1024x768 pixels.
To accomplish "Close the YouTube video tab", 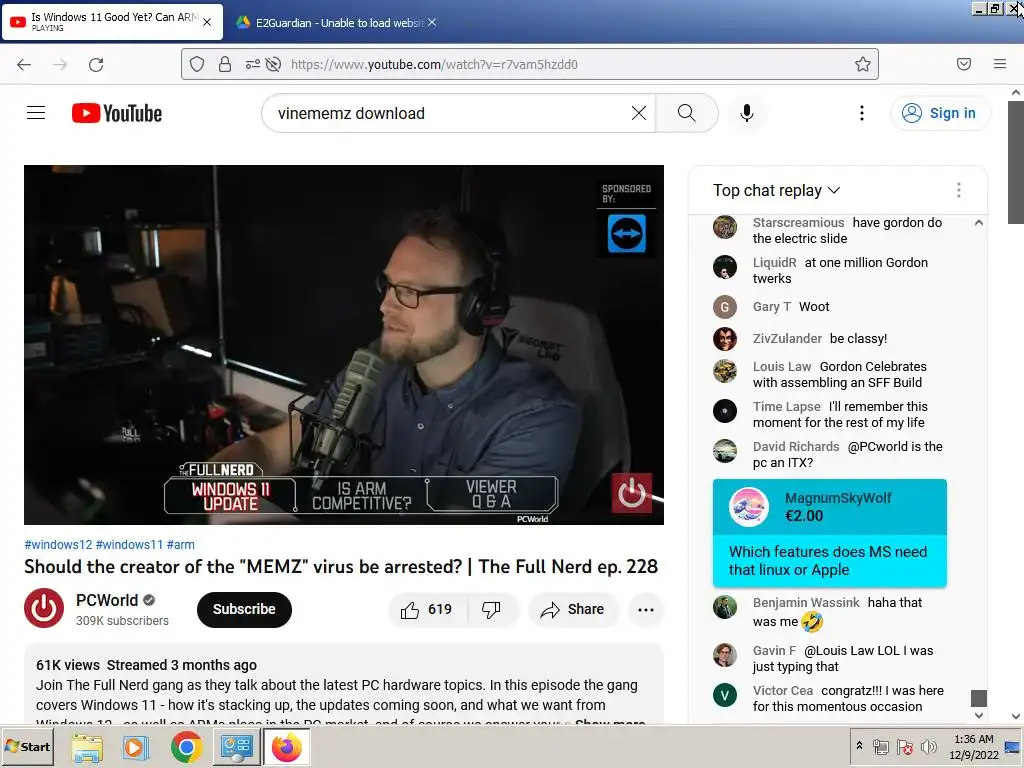I will pyautogui.click(x=207, y=22).
